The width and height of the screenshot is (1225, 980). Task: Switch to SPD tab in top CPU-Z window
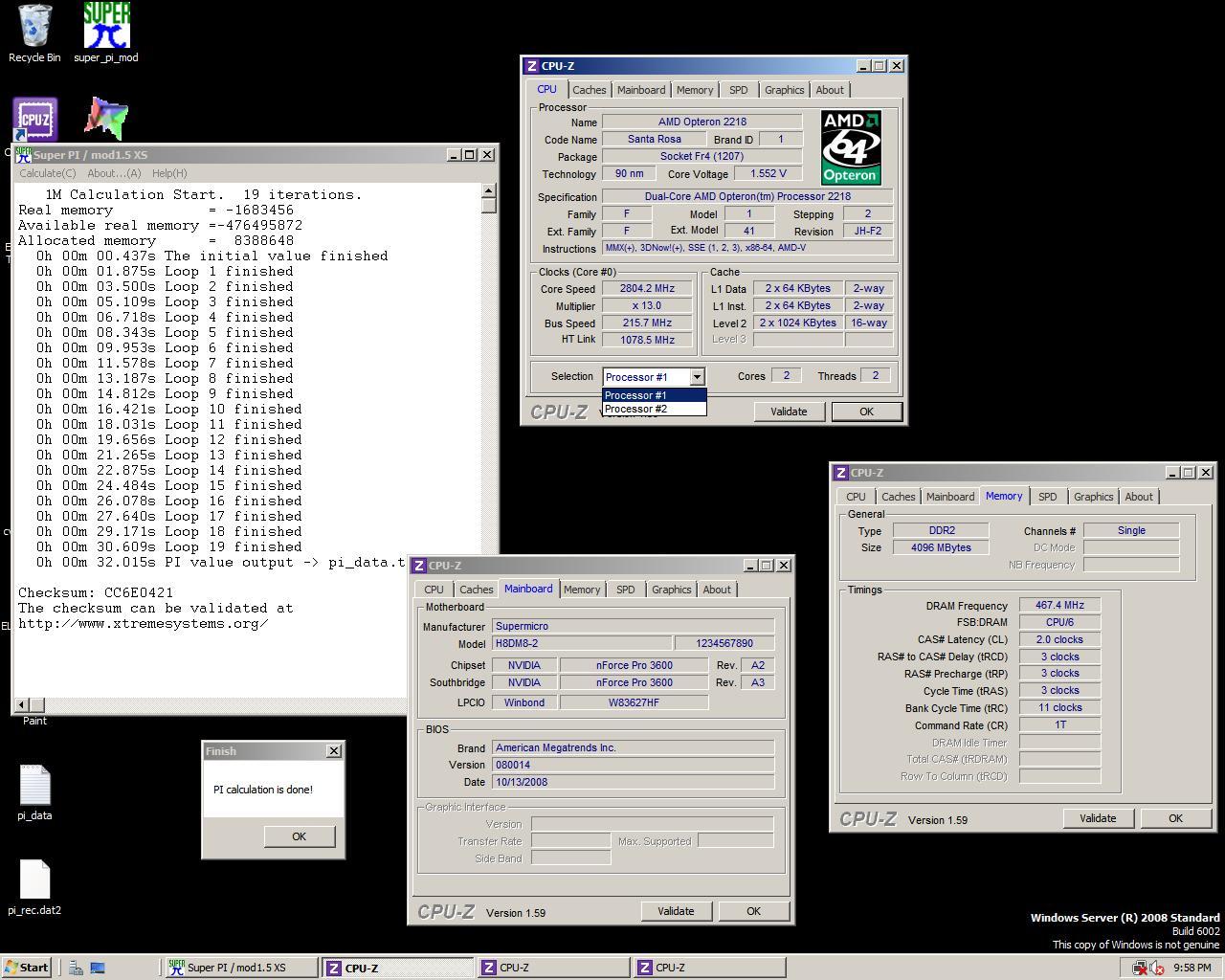(739, 90)
